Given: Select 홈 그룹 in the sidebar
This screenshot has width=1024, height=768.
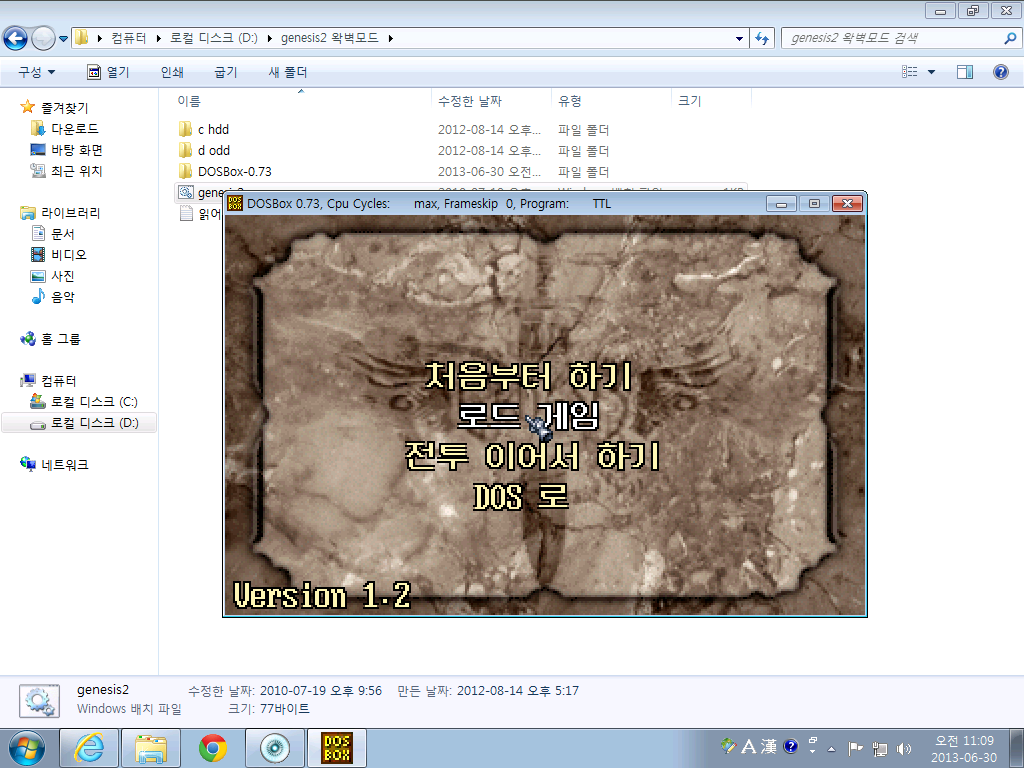Looking at the screenshot, I should pyautogui.click(x=60, y=339).
